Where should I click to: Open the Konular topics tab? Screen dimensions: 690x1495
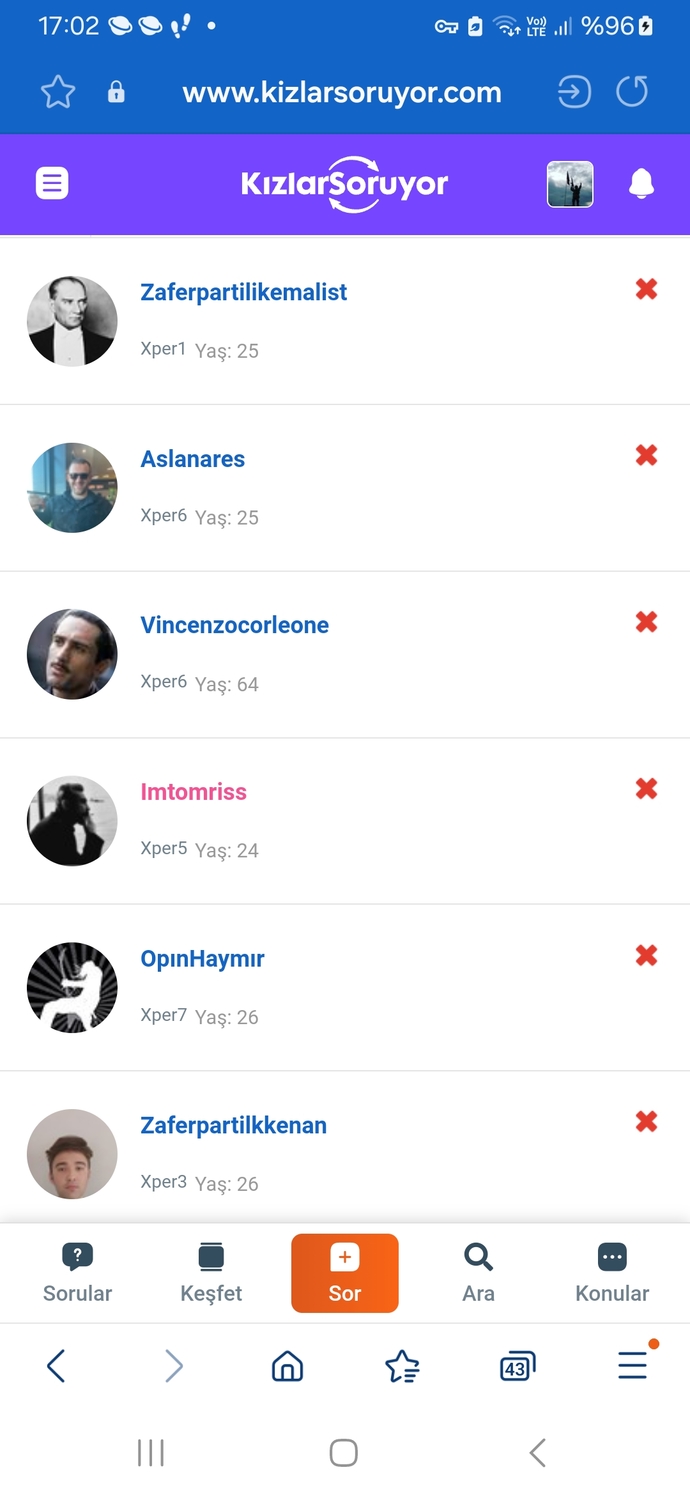[x=612, y=1273]
